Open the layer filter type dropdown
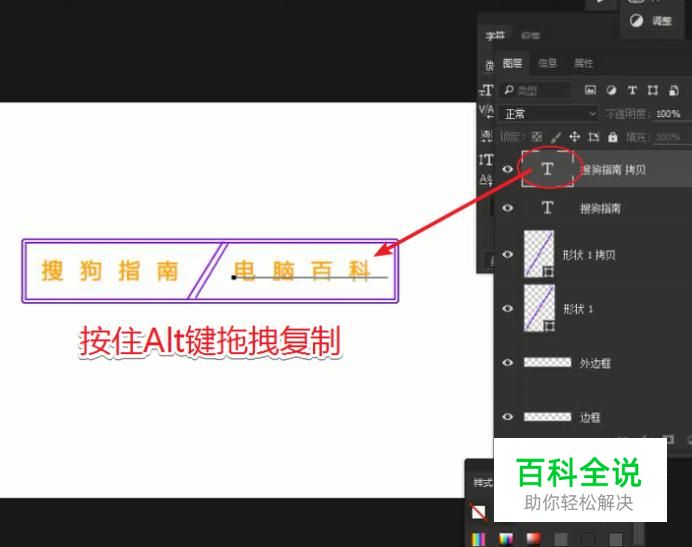This screenshot has height=547, width=692. (536, 91)
